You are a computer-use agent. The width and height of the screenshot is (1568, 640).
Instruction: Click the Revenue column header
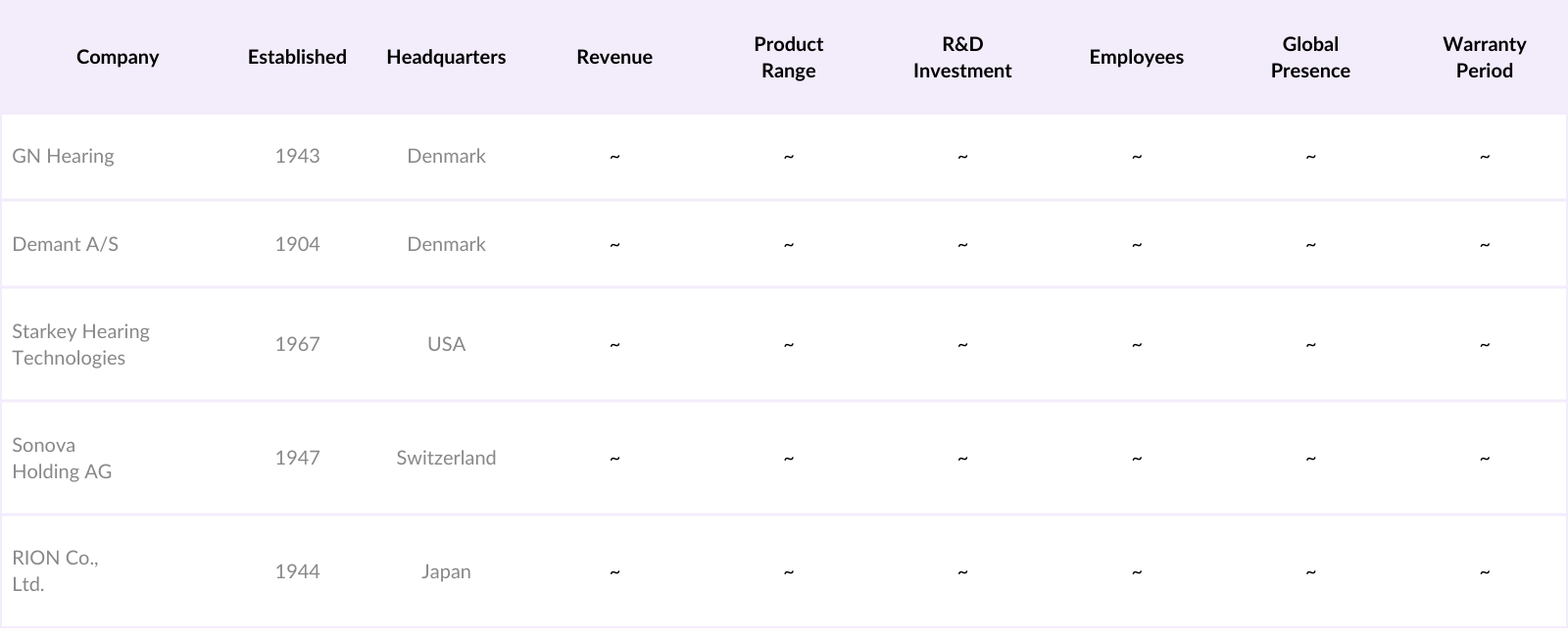point(614,57)
